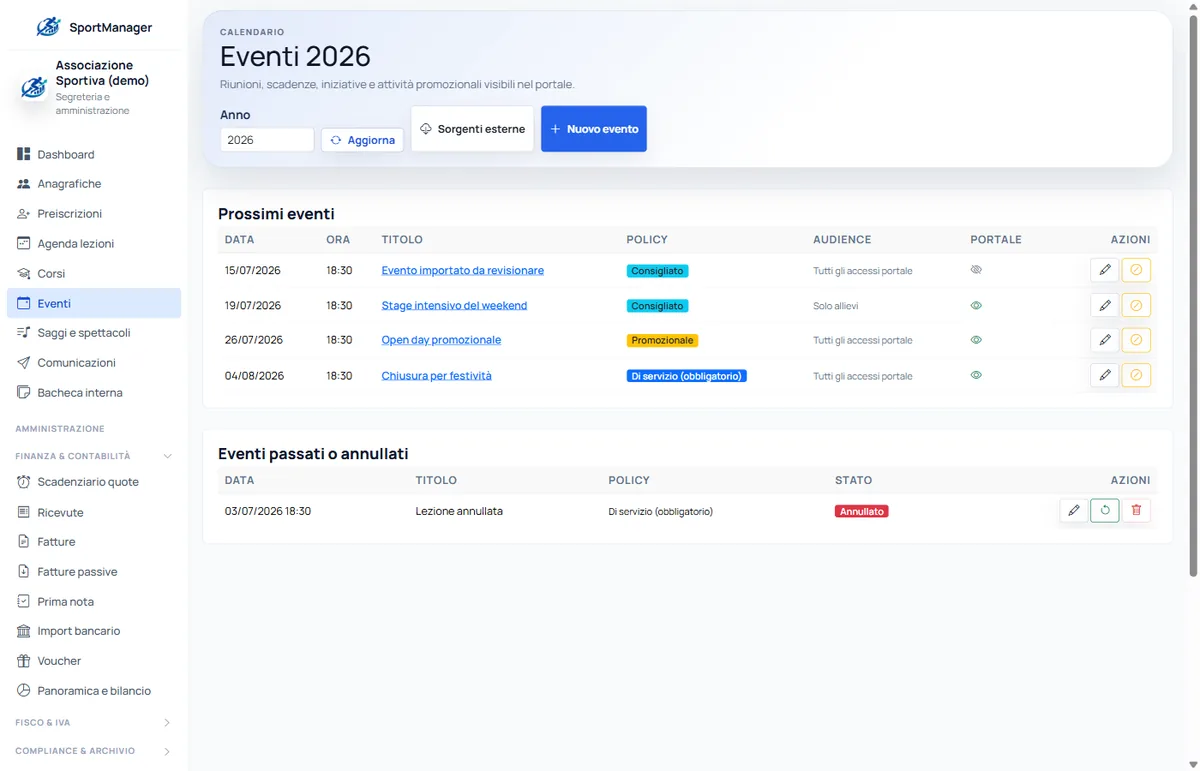Image resolution: width=1200 pixels, height=771 pixels.
Task: Toggle portal visibility for Evento importato da revisionare
Action: click(976, 270)
